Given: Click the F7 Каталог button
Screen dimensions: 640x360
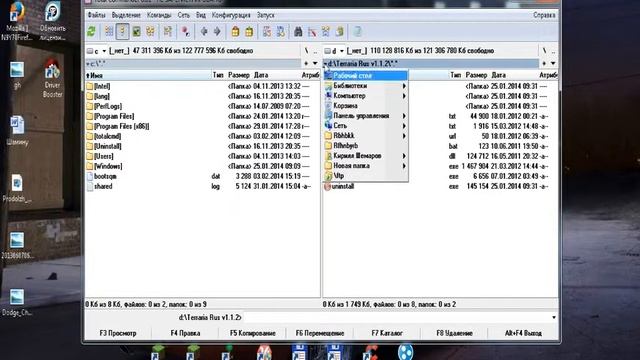Looking at the screenshot, I should (387, 333).
